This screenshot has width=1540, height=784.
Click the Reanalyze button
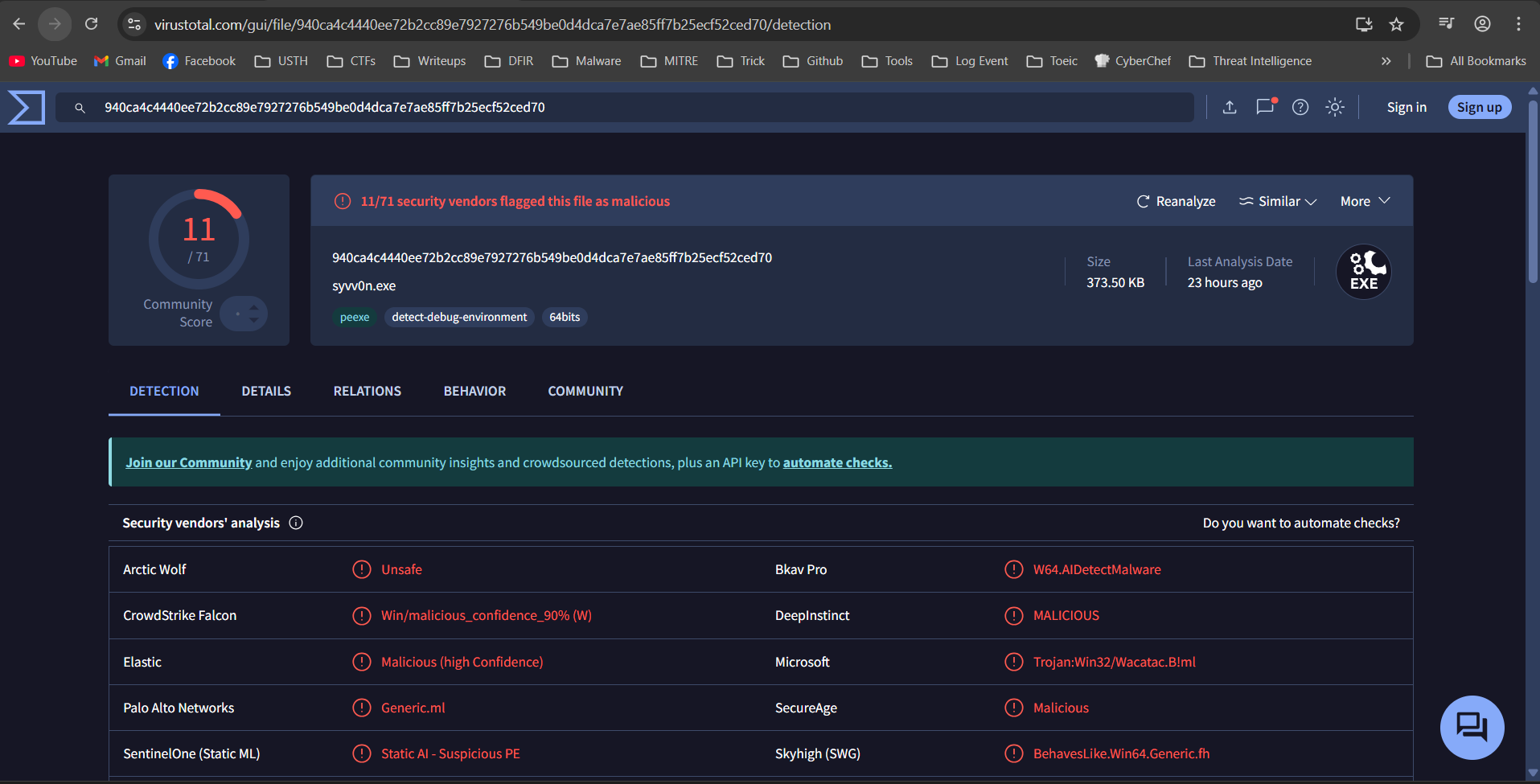click(x=1176, y=202)
